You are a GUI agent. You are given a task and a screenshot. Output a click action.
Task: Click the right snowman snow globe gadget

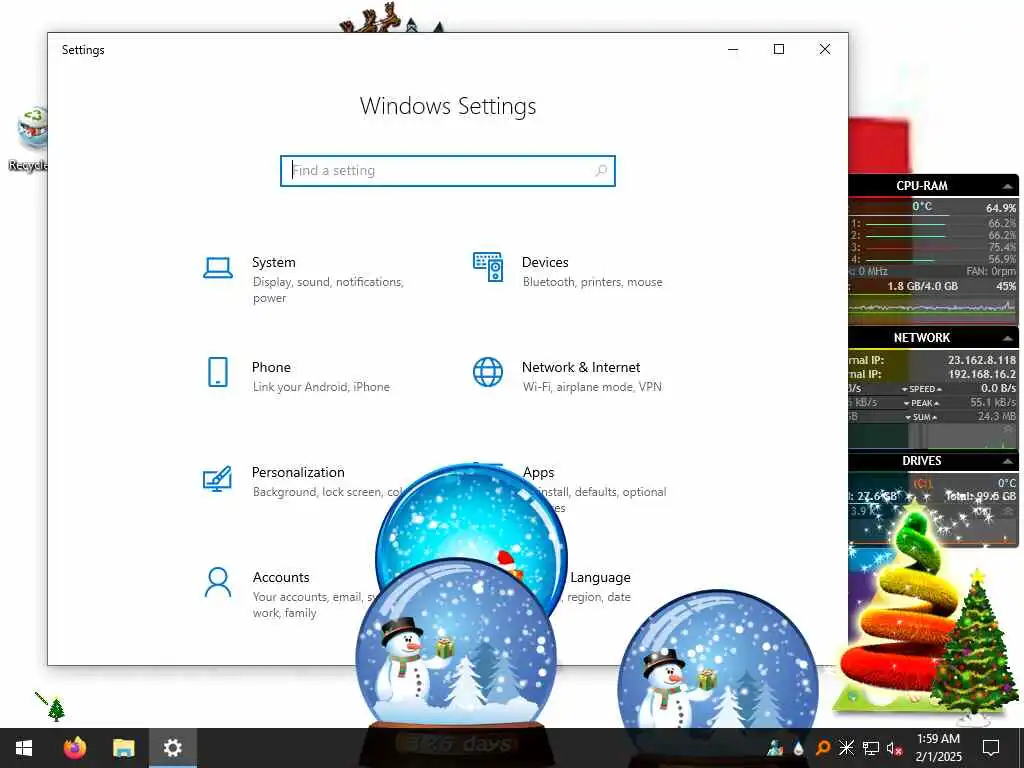click(717, 673)
